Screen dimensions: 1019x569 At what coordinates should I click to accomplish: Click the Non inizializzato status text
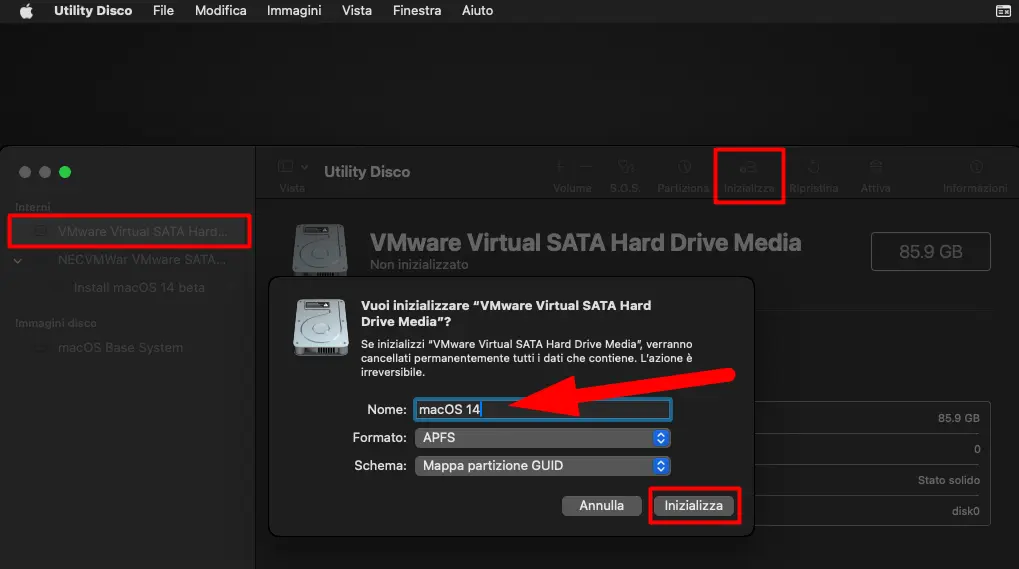click(419, 264)
